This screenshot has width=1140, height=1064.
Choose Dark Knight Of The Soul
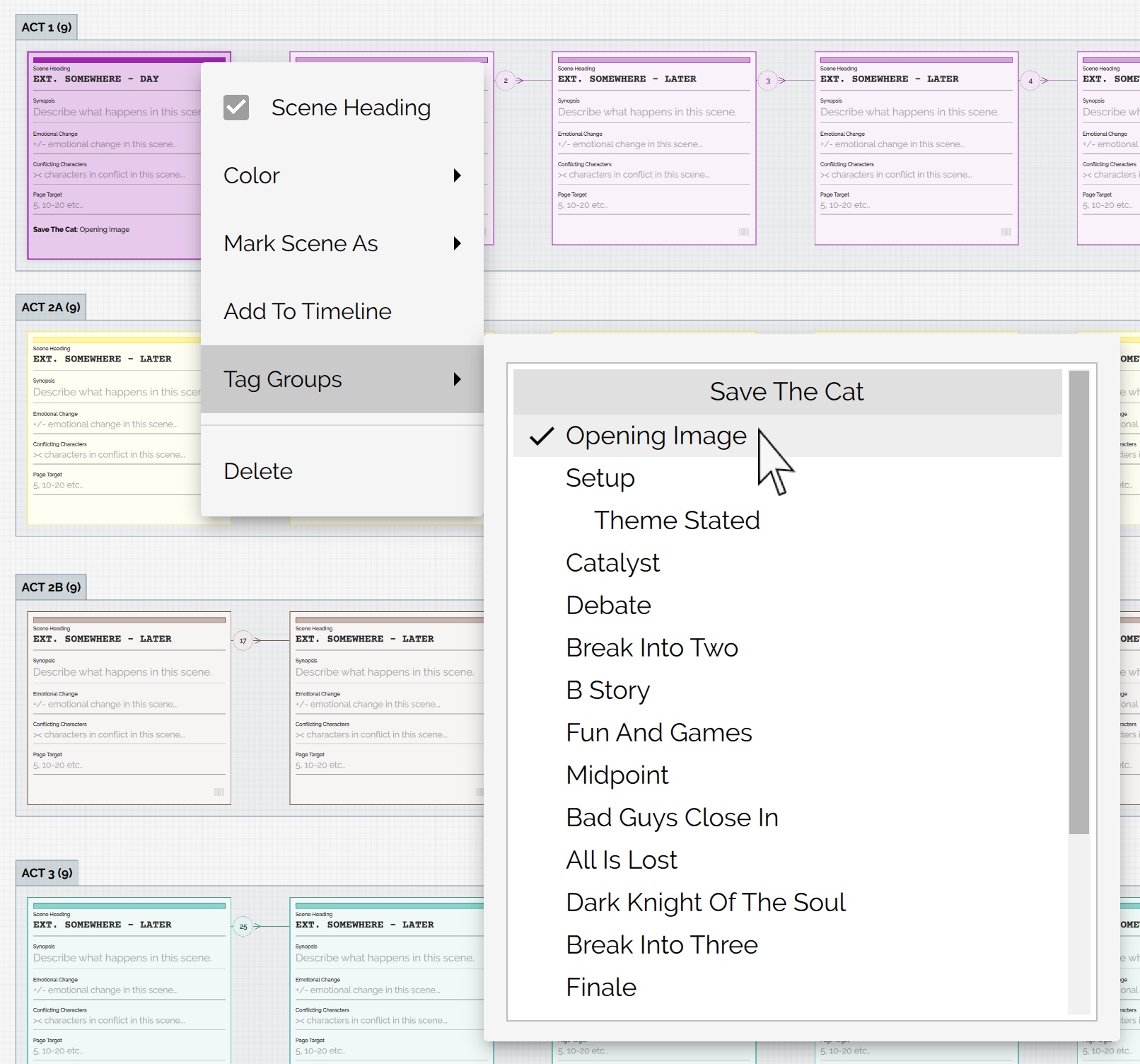tap(787, 903)
